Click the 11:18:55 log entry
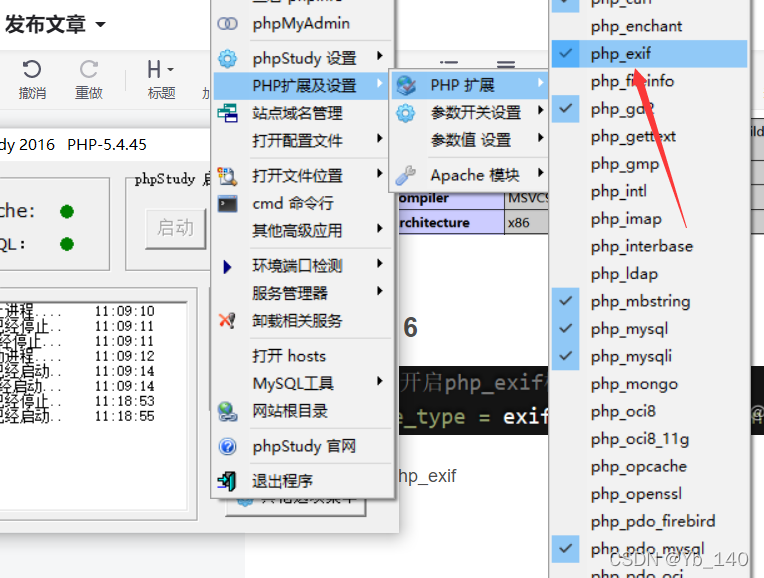764x578 pixels. [x=125, y=416]
